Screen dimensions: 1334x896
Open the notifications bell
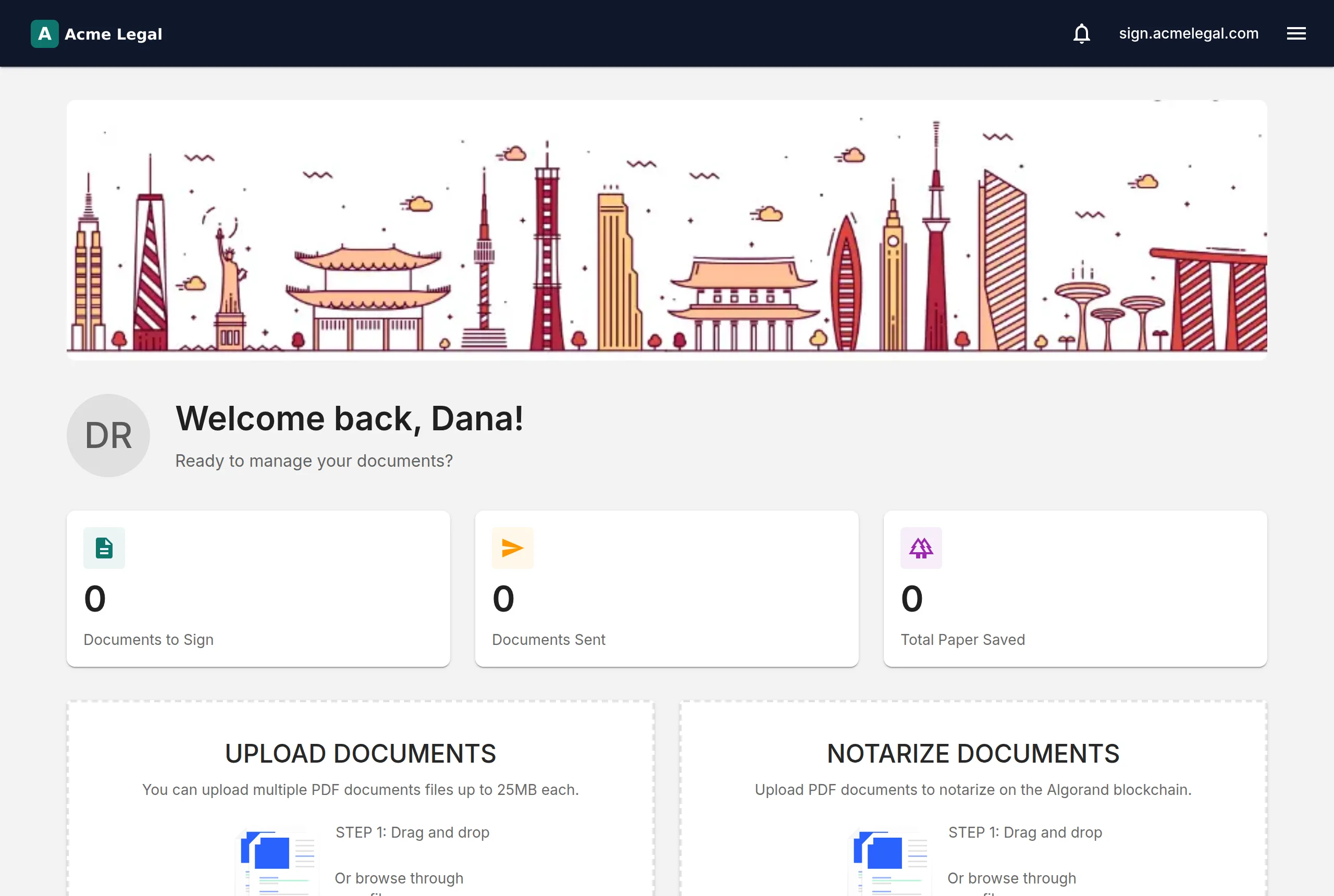(x=1081, y=34)
